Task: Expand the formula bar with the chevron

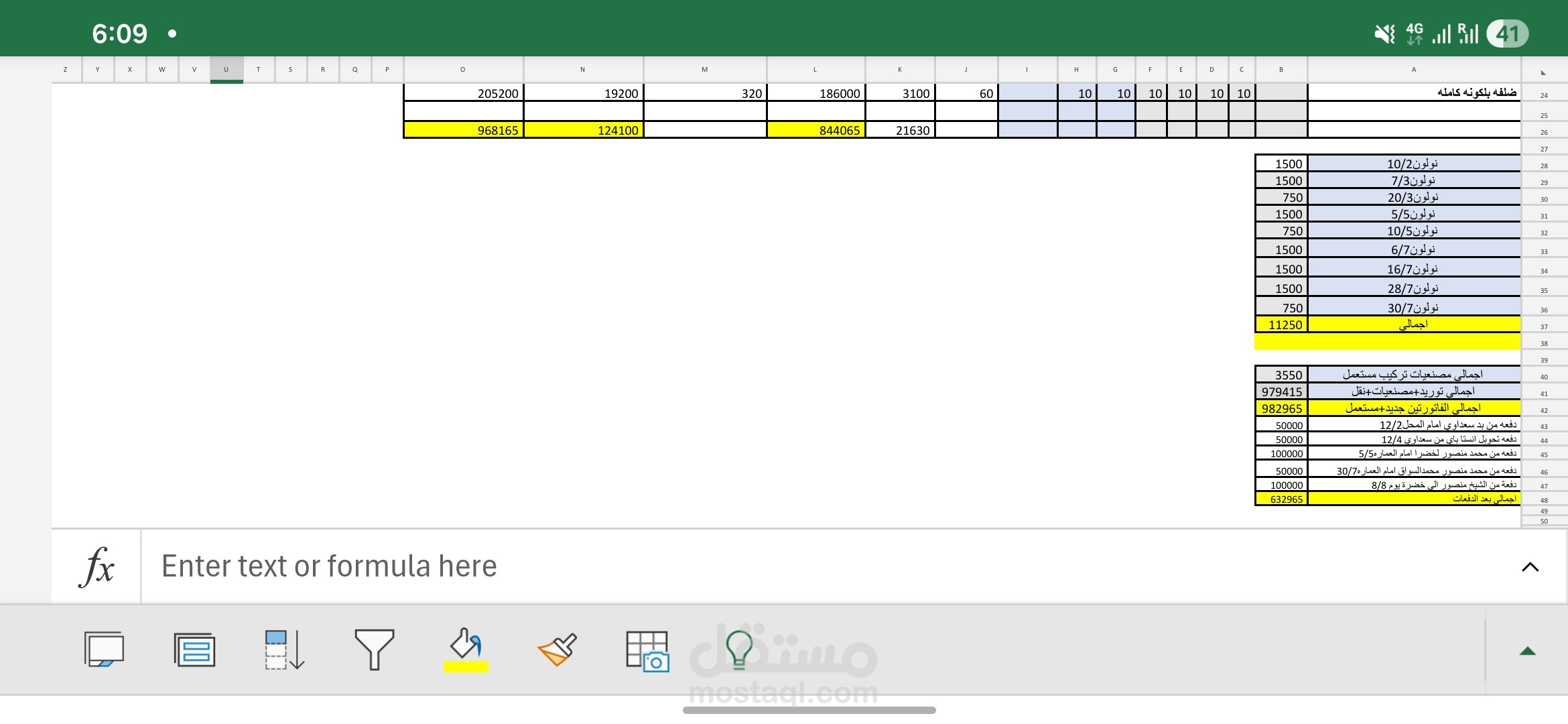Action: 1530,567
